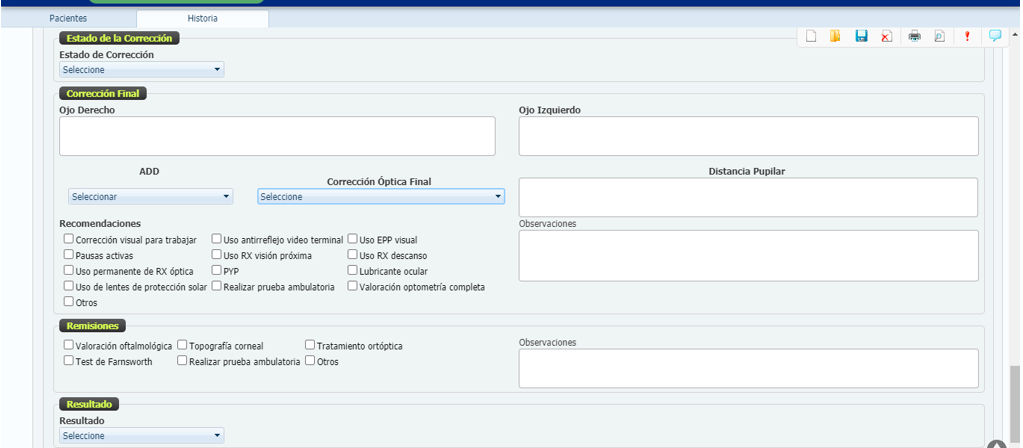The image size is (1023, 448).
Task: Switch to the Pacientes tab
Action: [x=68, y=18]
